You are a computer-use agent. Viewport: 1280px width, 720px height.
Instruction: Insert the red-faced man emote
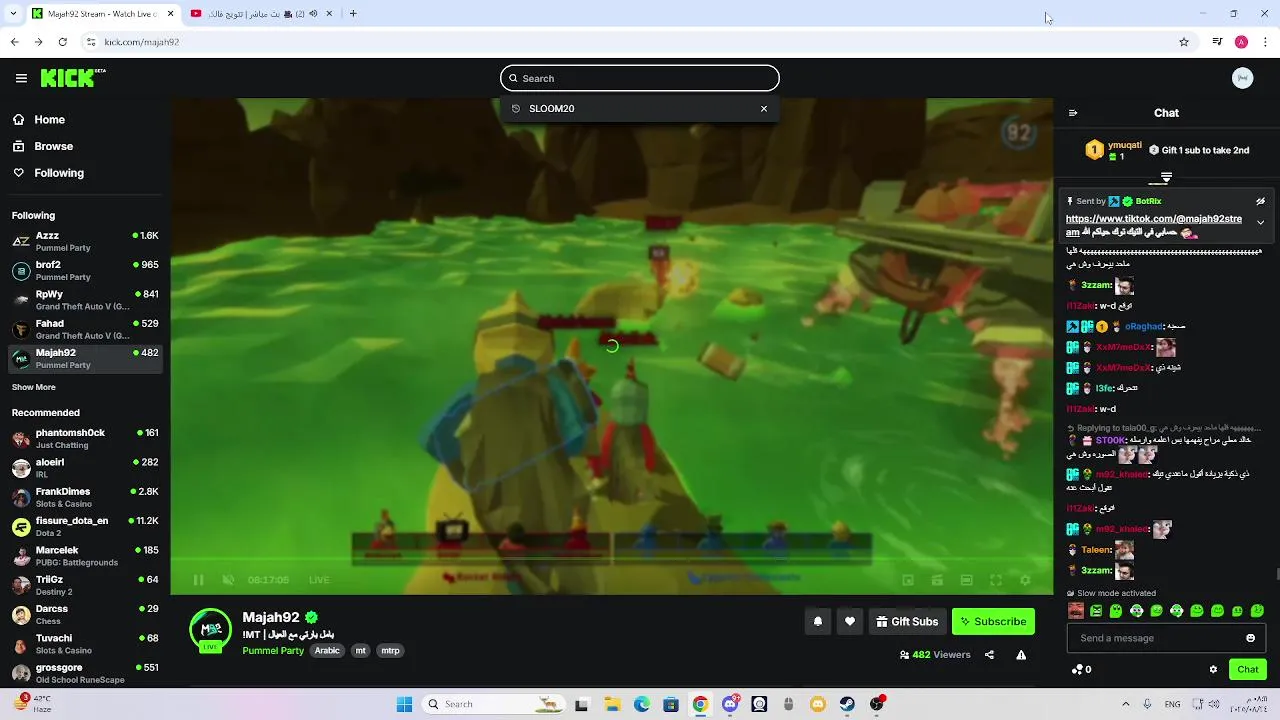coord(1076,610)
